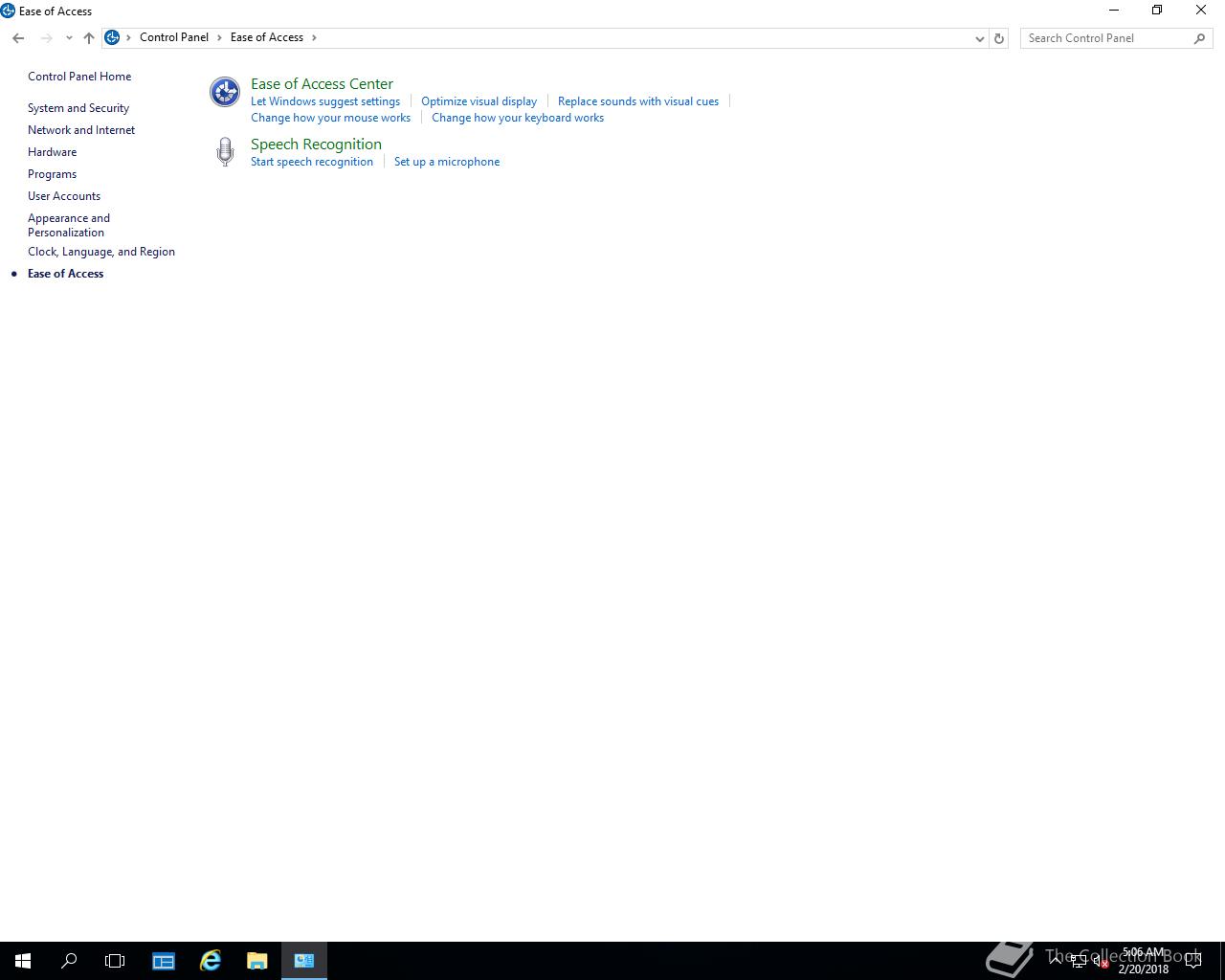Click the Control Panel icon in address bar
Screen dimensions: 1225x980
(112, 37)
